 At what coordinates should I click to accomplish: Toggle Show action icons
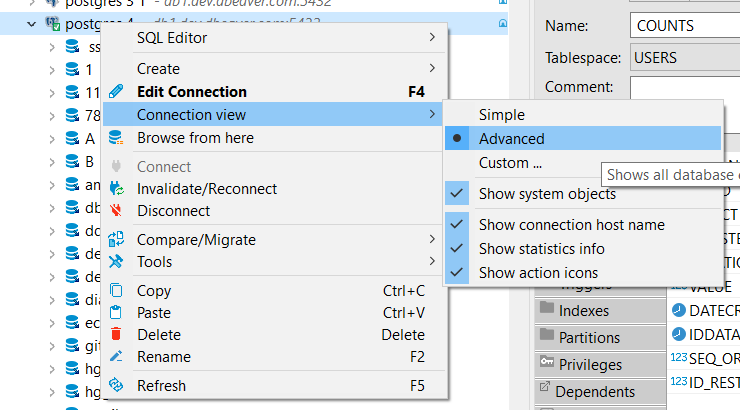pyautogui.click(x=583, y=273)
